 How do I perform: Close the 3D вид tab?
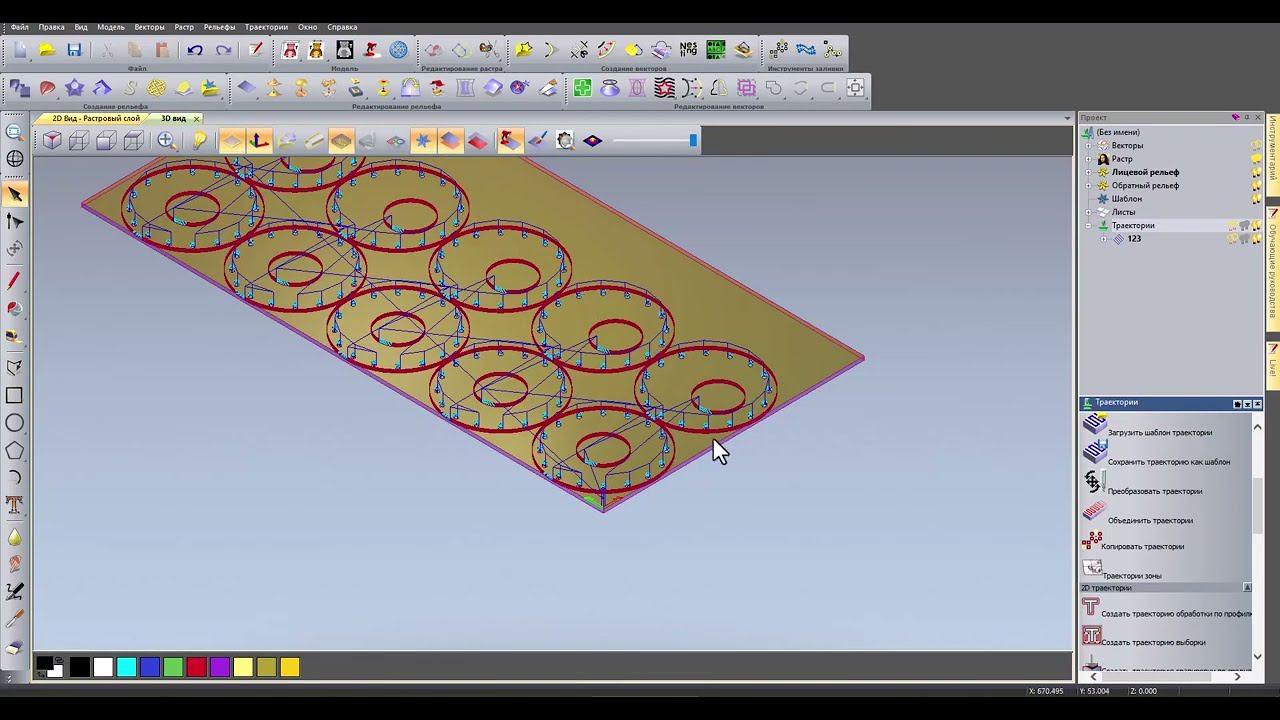point(196,118)
